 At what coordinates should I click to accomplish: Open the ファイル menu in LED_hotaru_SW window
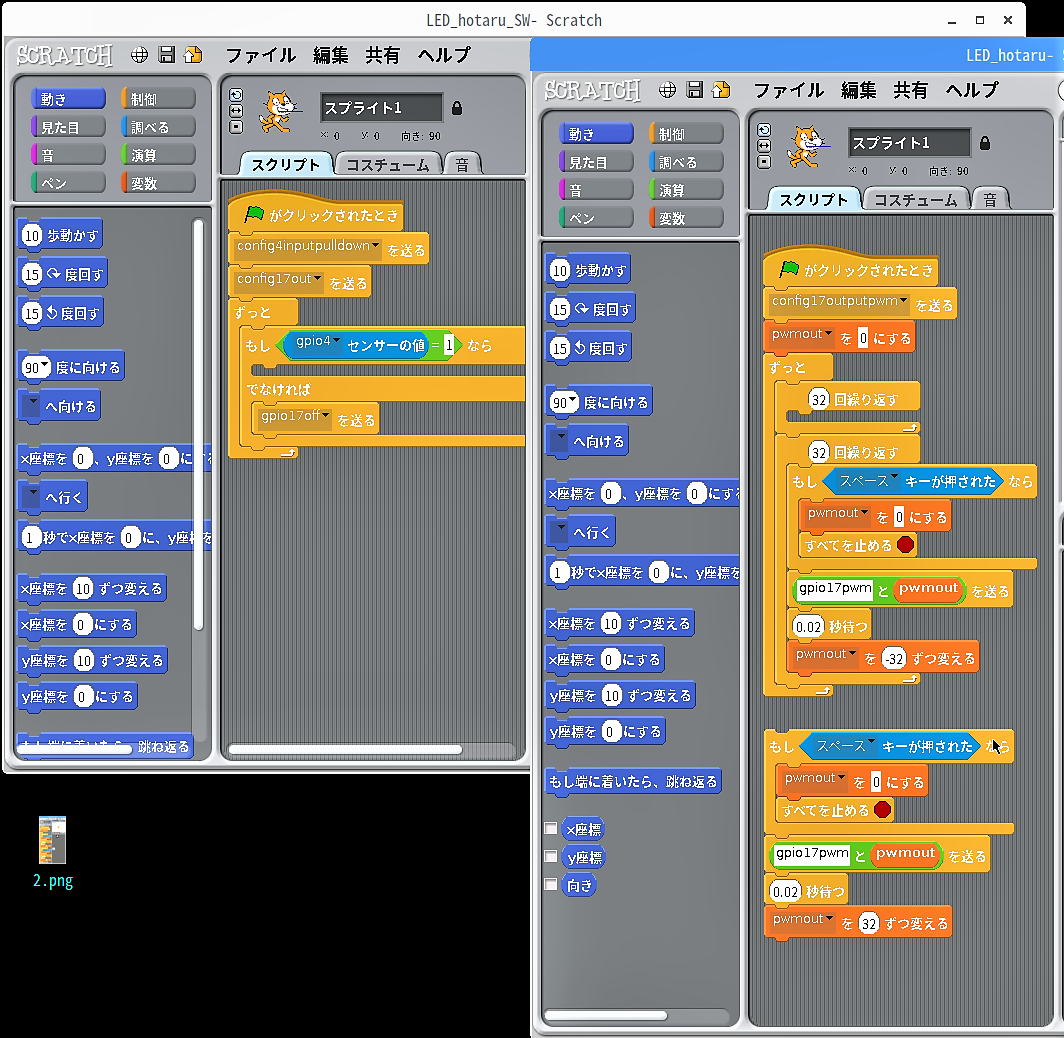[261, 55]
